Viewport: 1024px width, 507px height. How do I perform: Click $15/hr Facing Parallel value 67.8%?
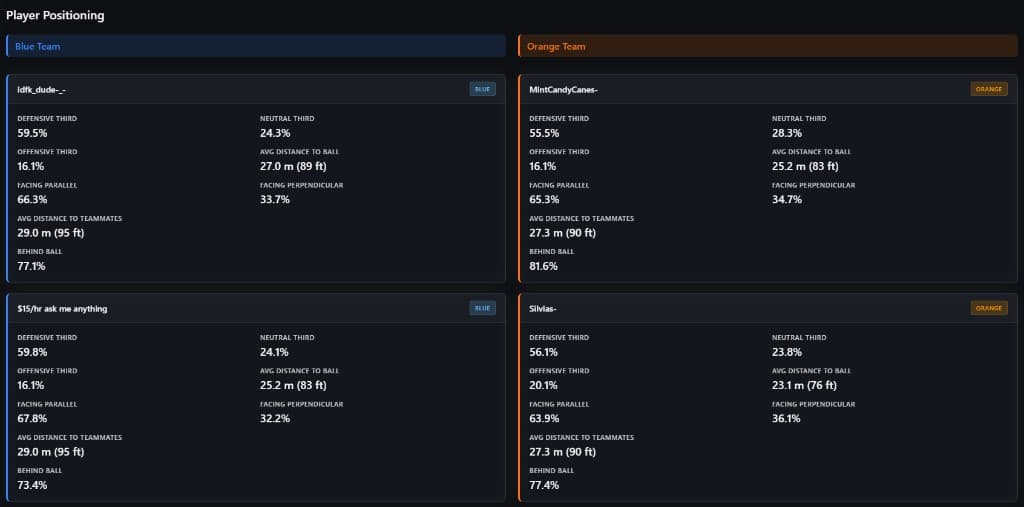[32, 418]
